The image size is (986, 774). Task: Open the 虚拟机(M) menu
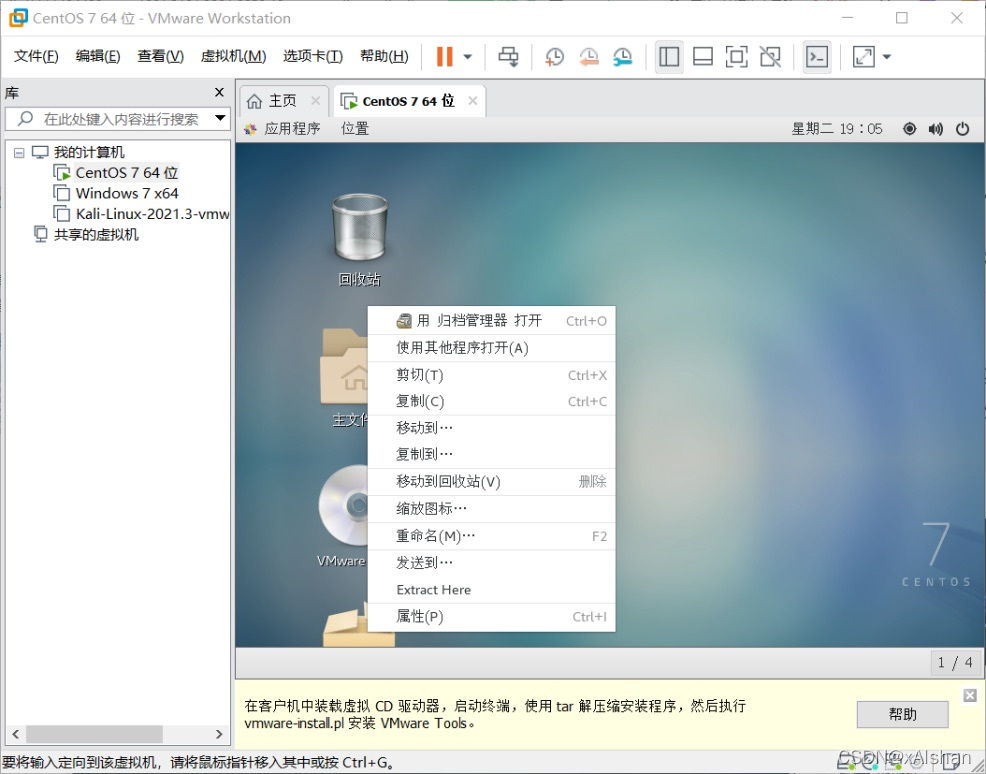pyautogui.click(x=233, y=56)
